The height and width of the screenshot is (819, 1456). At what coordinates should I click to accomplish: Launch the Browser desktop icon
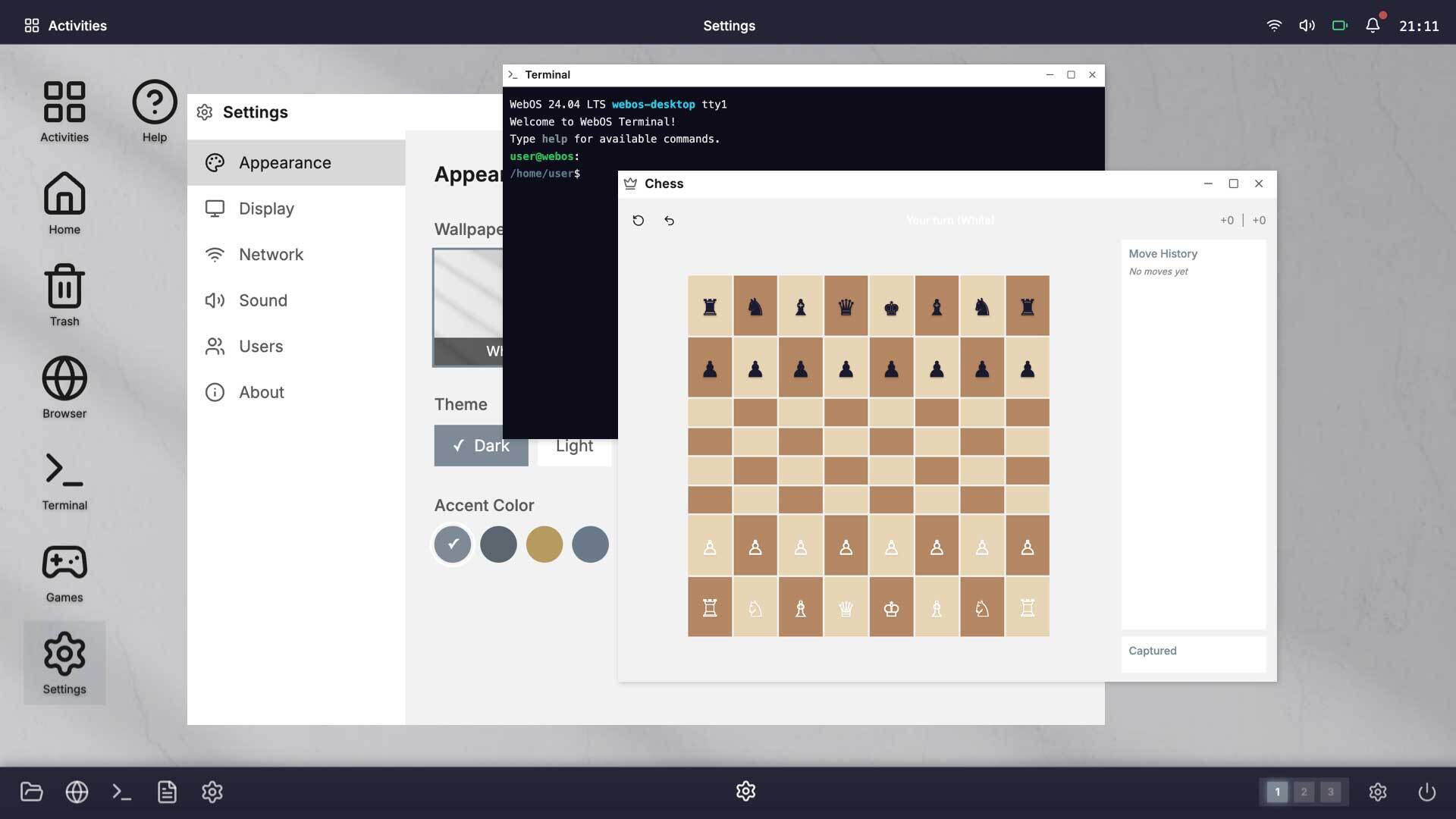pos(64,388)
